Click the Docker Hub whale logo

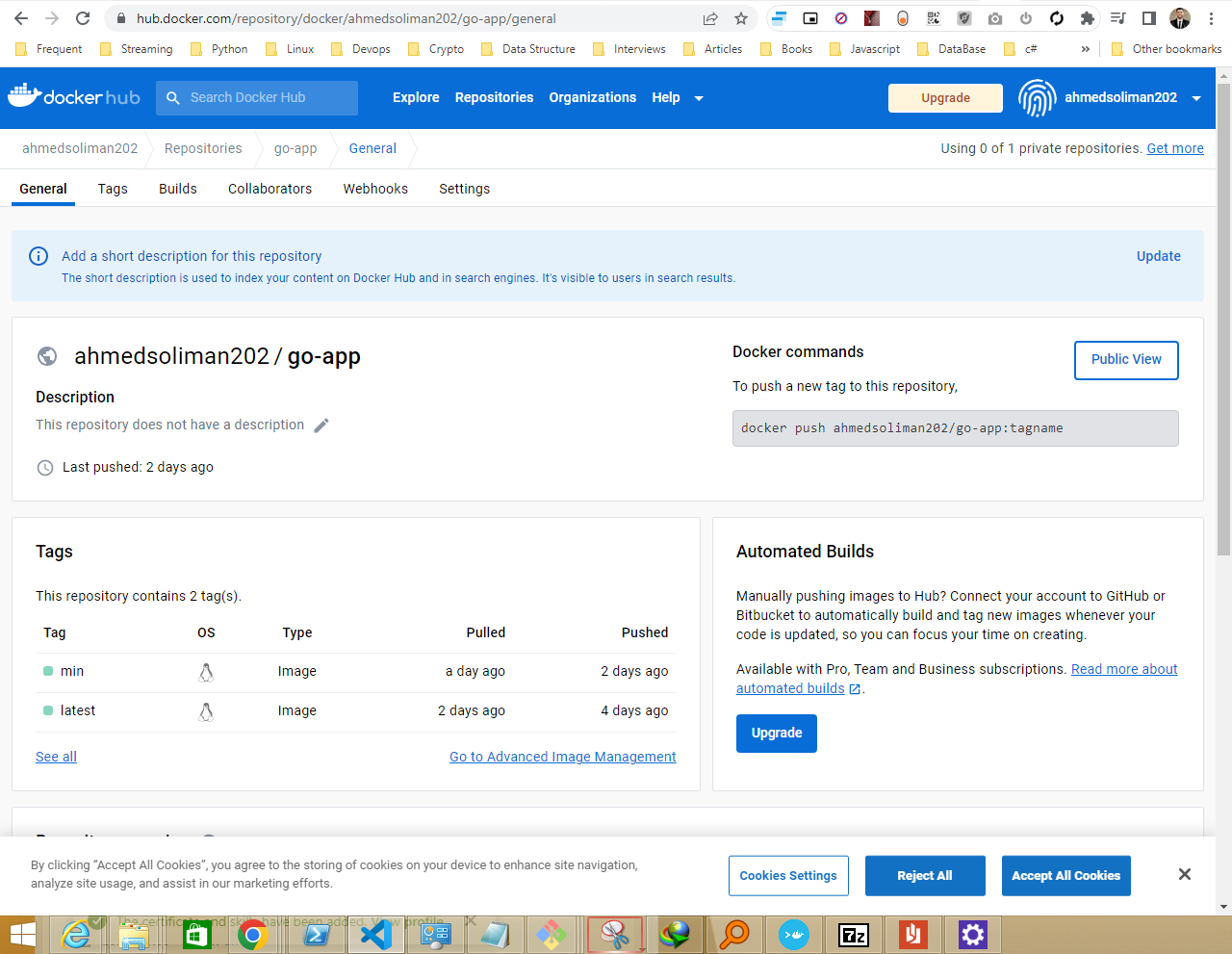73,96
